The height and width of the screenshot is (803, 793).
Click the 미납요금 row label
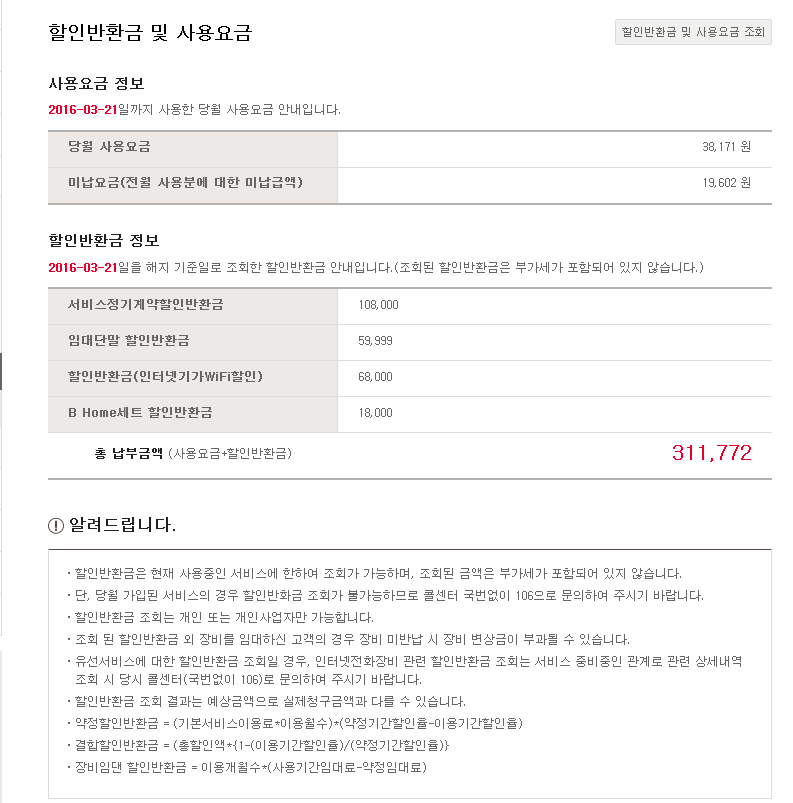point(185,182)
